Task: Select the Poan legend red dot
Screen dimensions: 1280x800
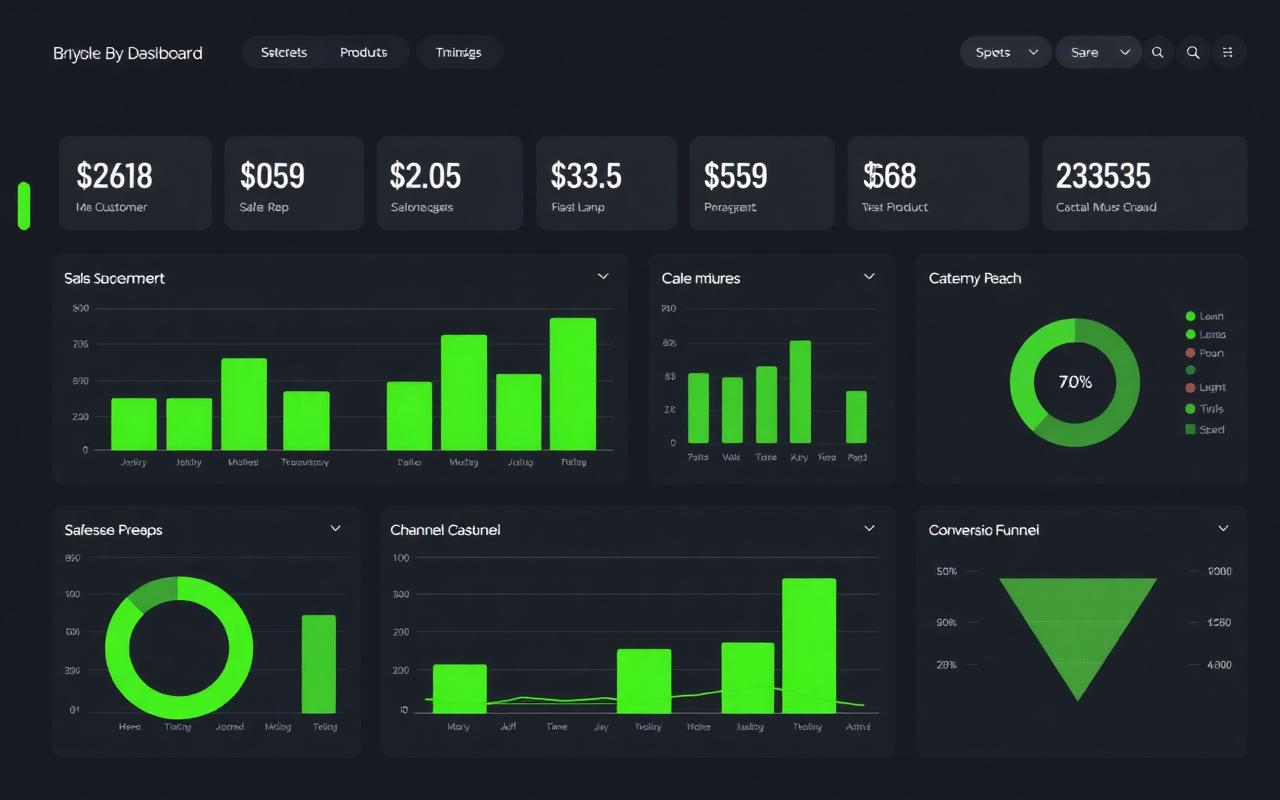Action: pyautogui.click(x=1190, y=353)
